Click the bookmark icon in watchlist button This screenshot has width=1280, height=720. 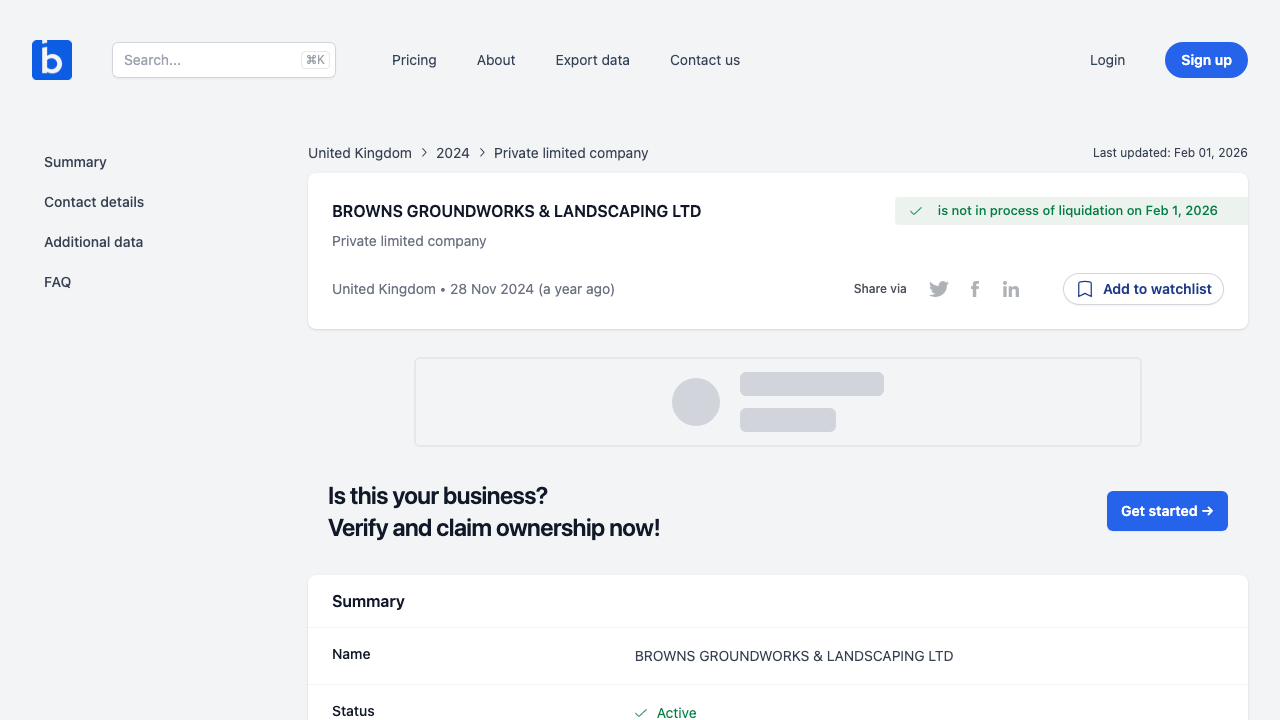[x=1085, y=289]
